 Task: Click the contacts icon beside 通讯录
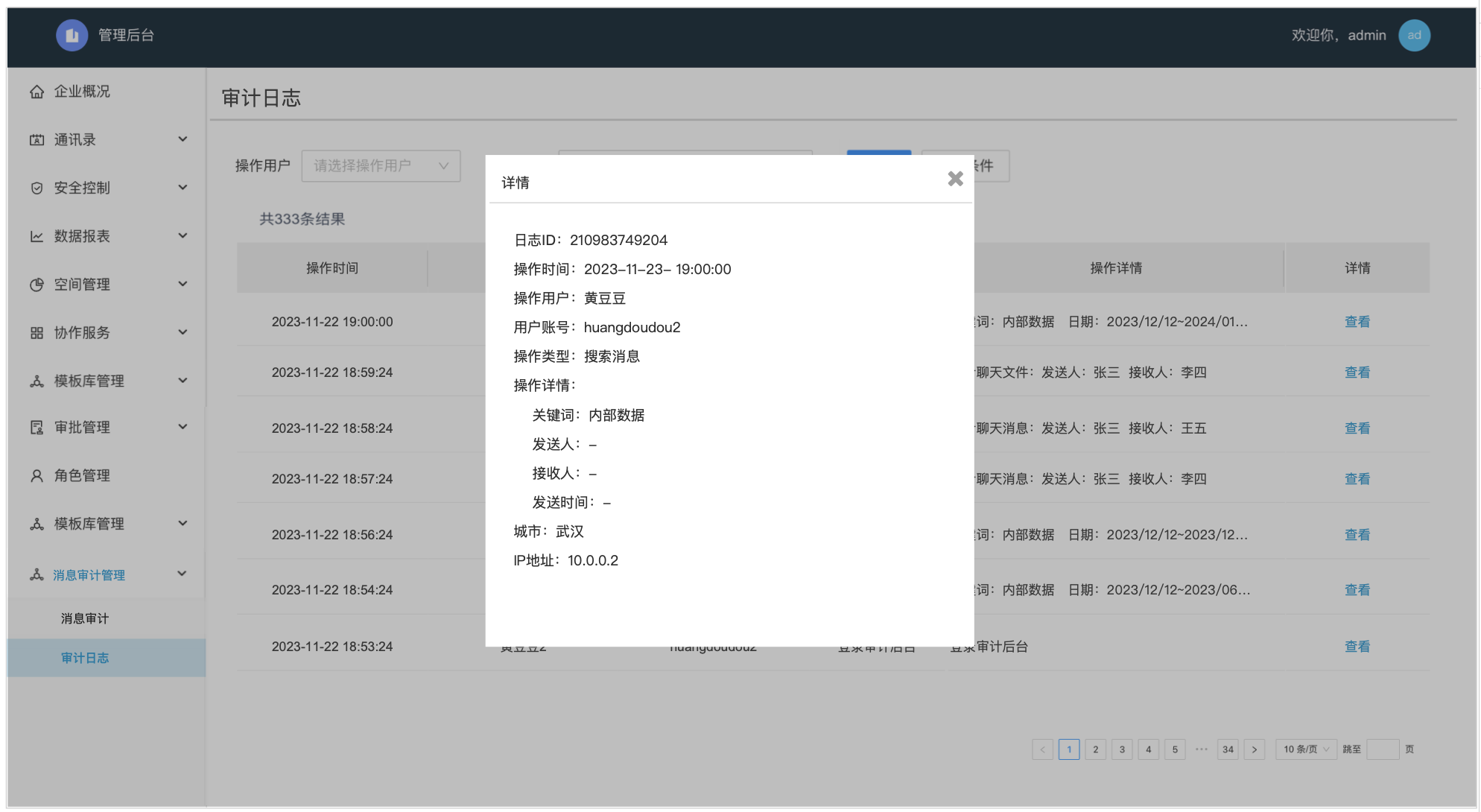37,140
